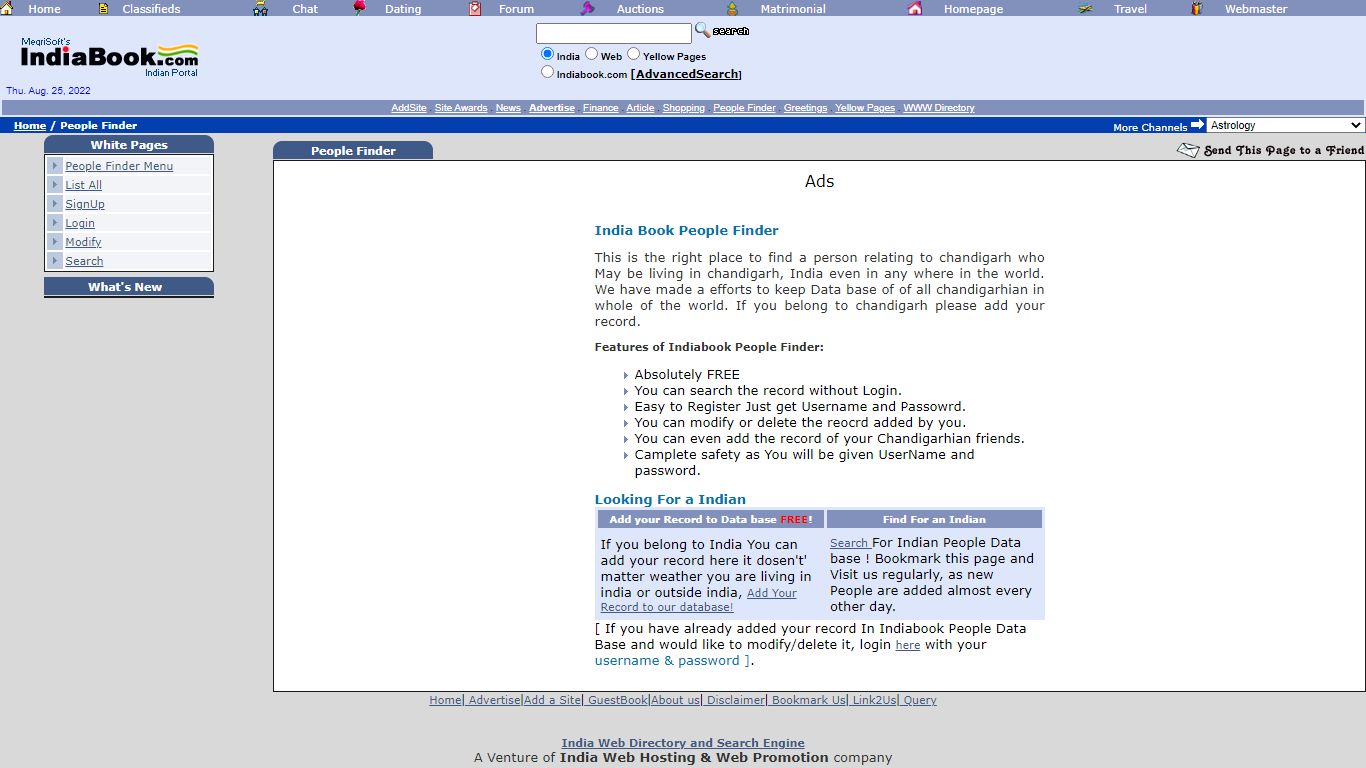Click the Classifieds icon in the top bar
The width and height of the screenshot is (1366, 768).
pyautogui.click(x=103, y=8)
